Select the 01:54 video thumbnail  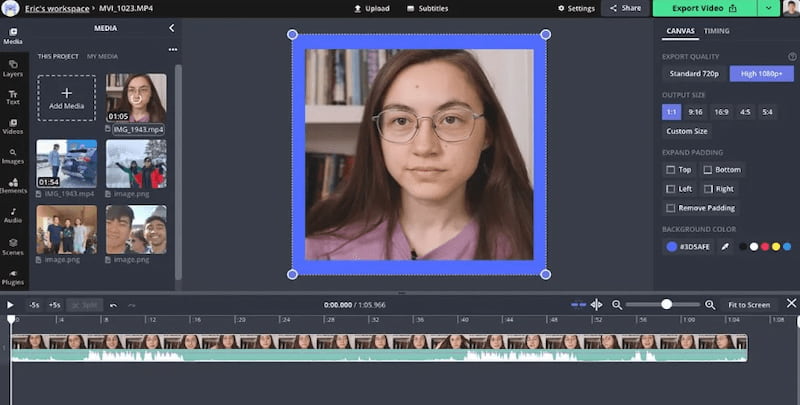(66, 164)
